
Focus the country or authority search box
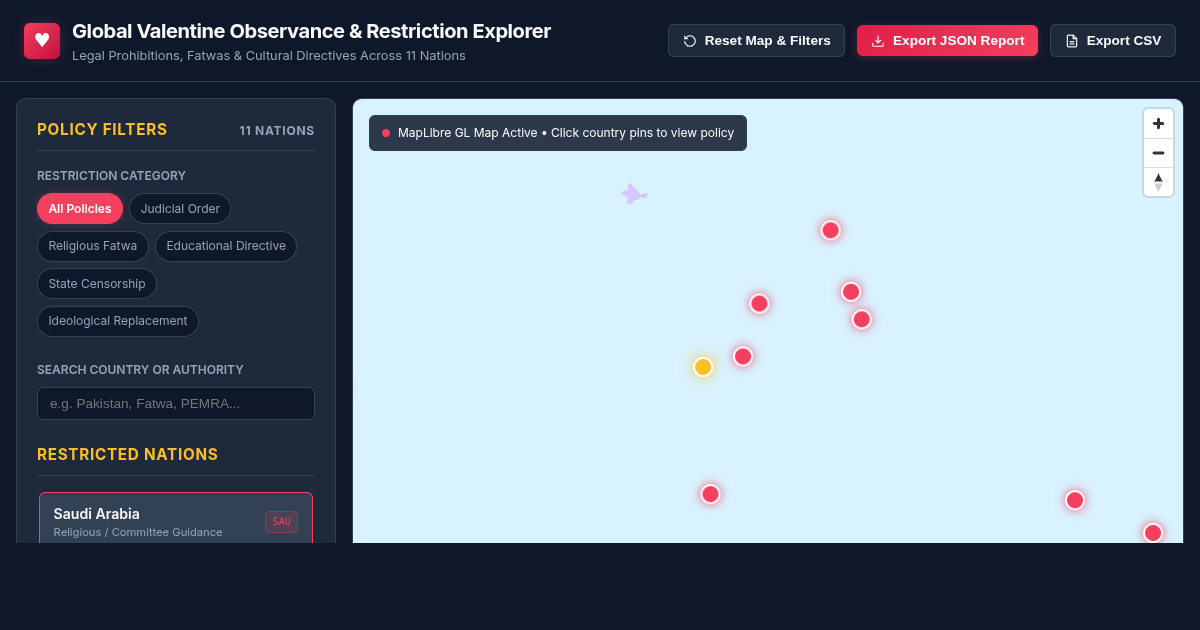click(176, 404)
